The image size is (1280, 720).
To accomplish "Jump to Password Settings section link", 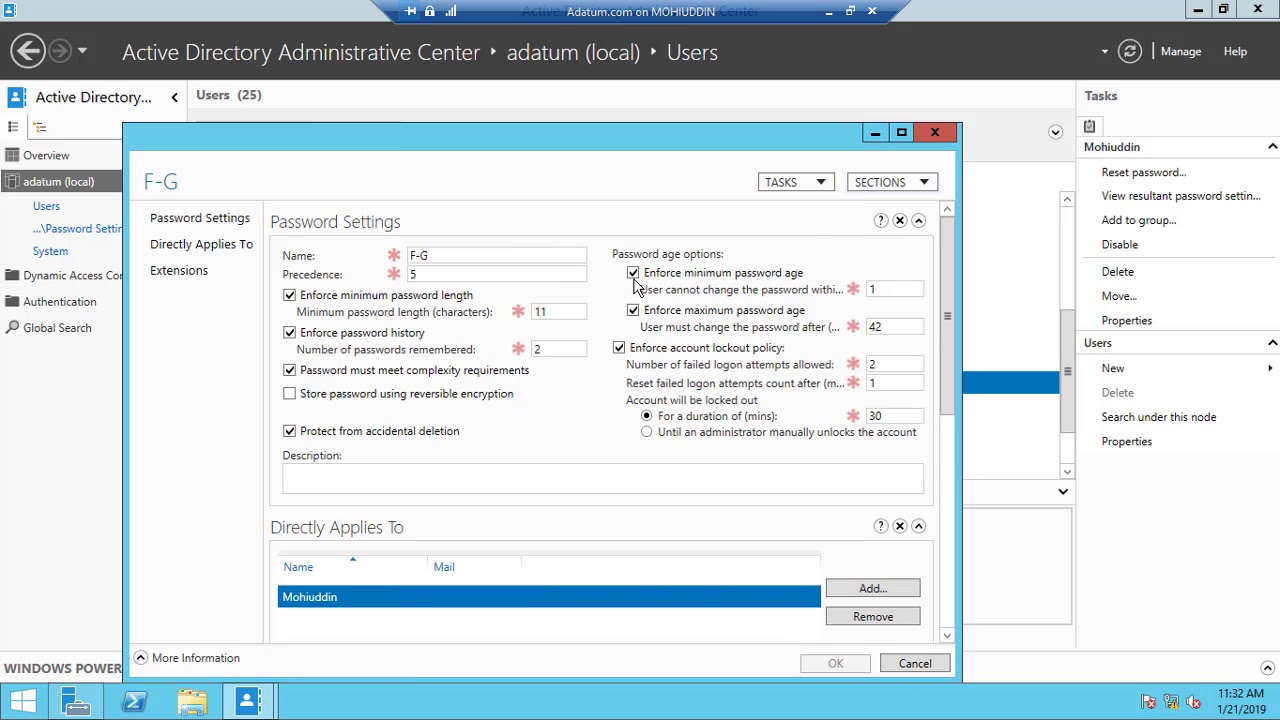I will (200, 218).
